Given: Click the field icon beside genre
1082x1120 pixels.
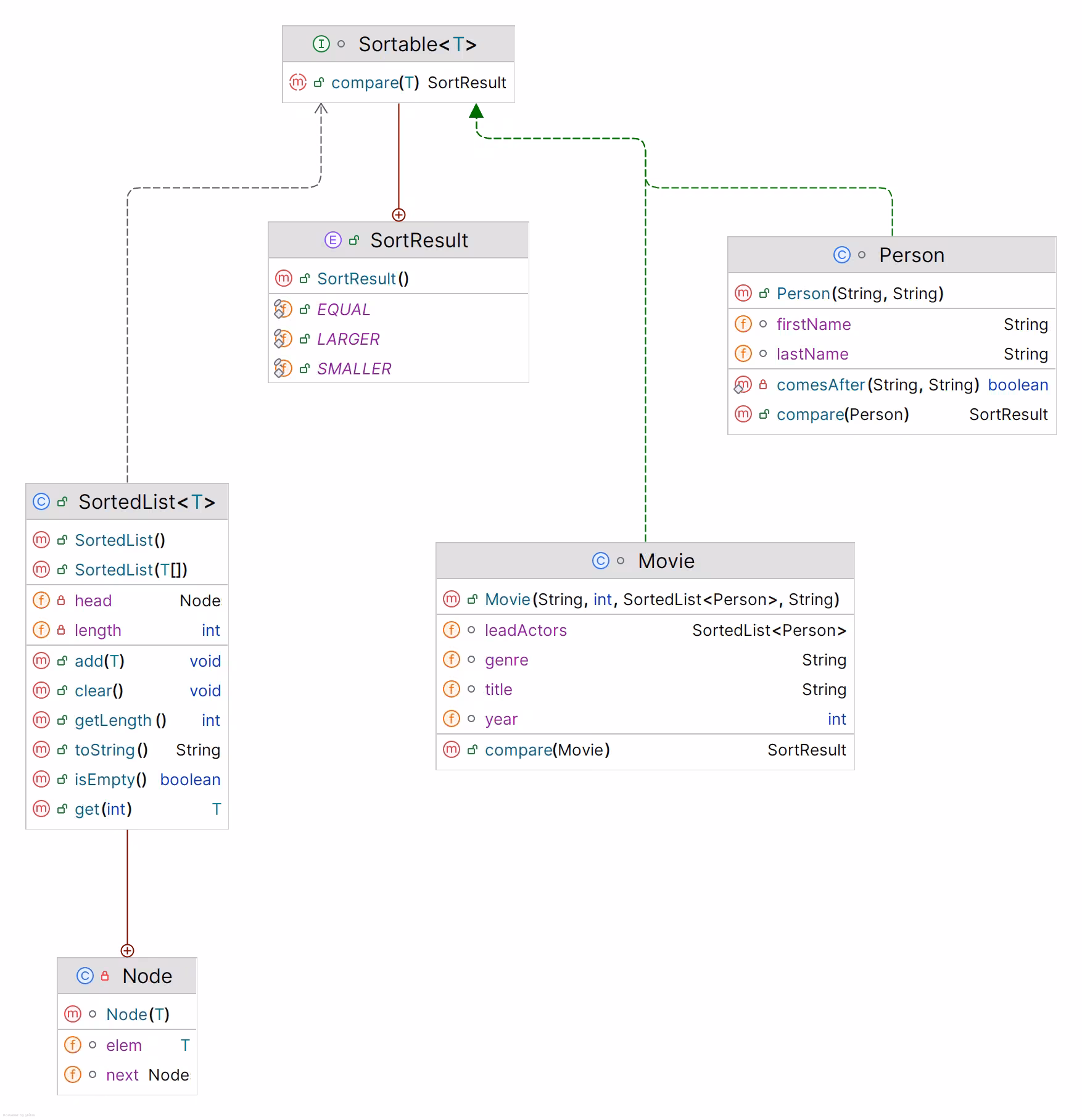Looking at the screenshot, I should point(451,659).
